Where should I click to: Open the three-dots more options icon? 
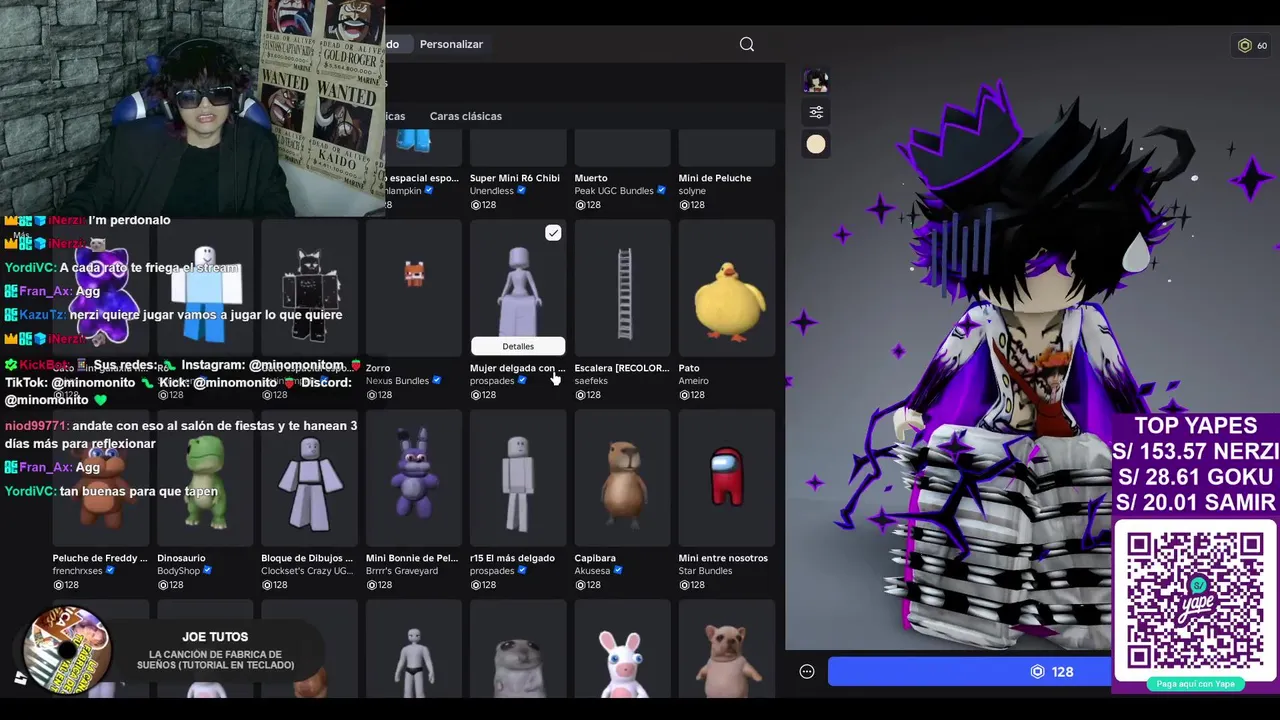(807, 671)
